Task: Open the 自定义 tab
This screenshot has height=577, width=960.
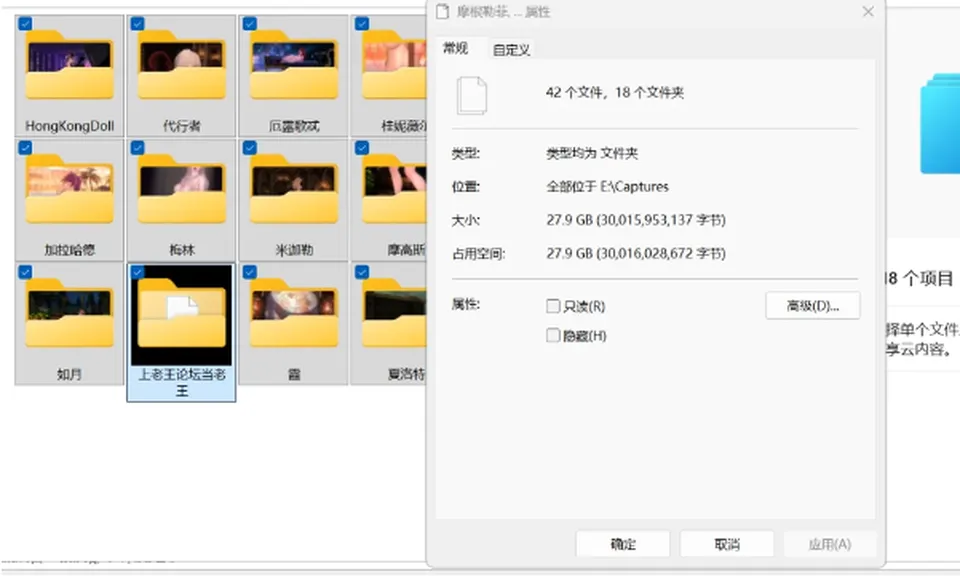Action: click(x=511, y=50)
